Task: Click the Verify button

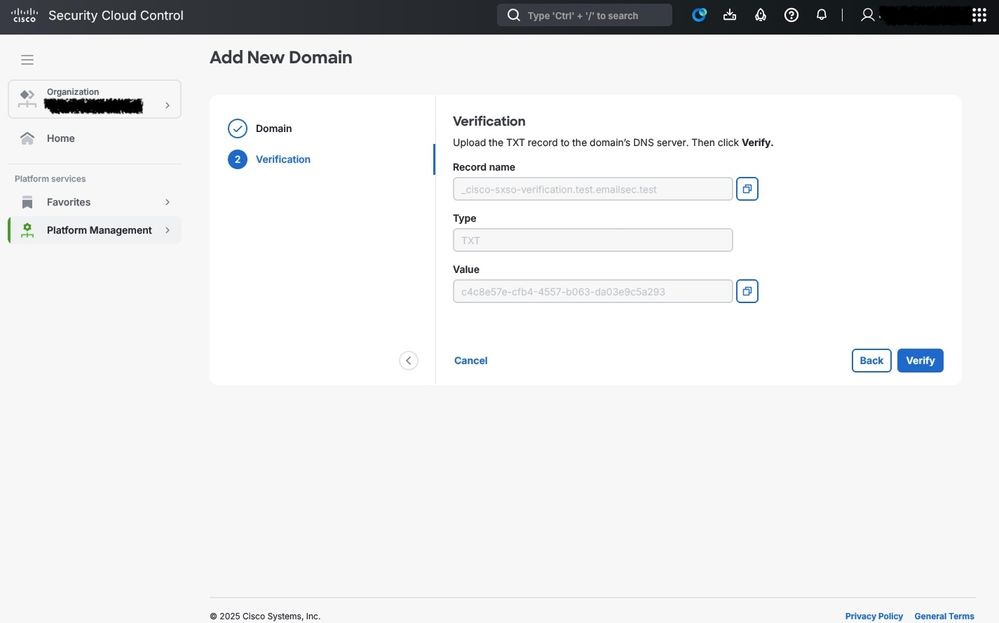Action: tap(920, 361)
